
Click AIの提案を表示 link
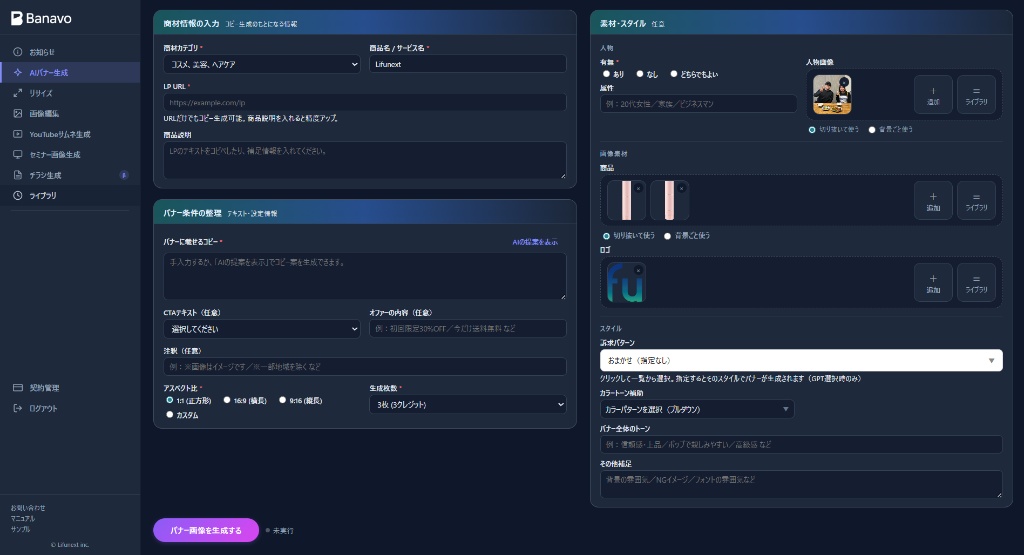pos(535,242)
